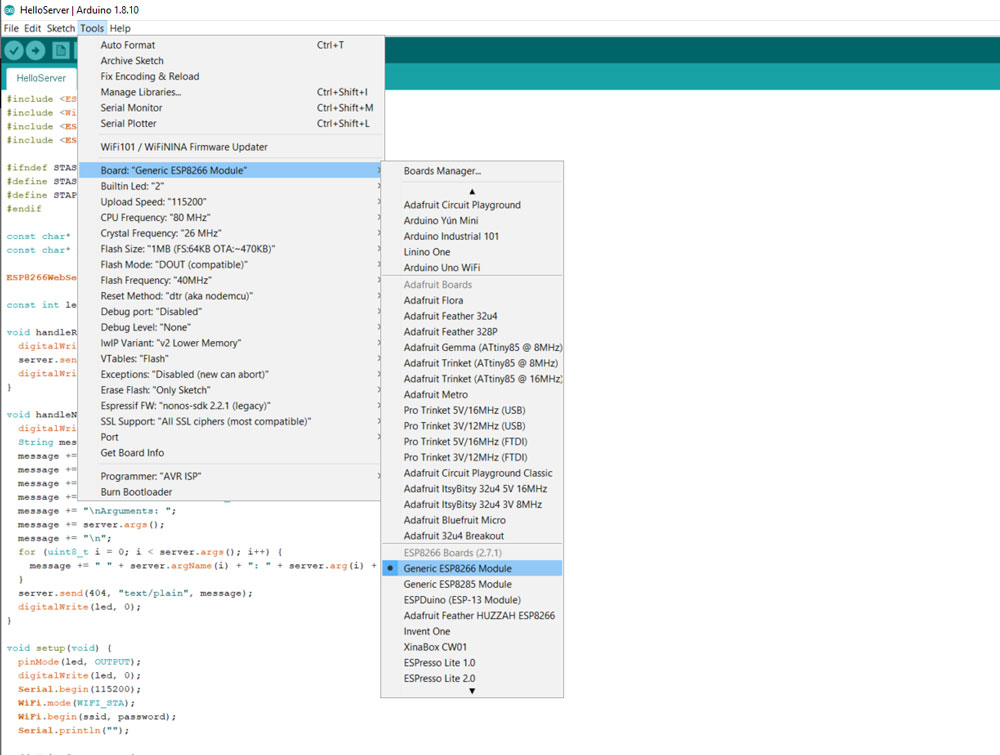Select Adafruit Metro board

472,395
